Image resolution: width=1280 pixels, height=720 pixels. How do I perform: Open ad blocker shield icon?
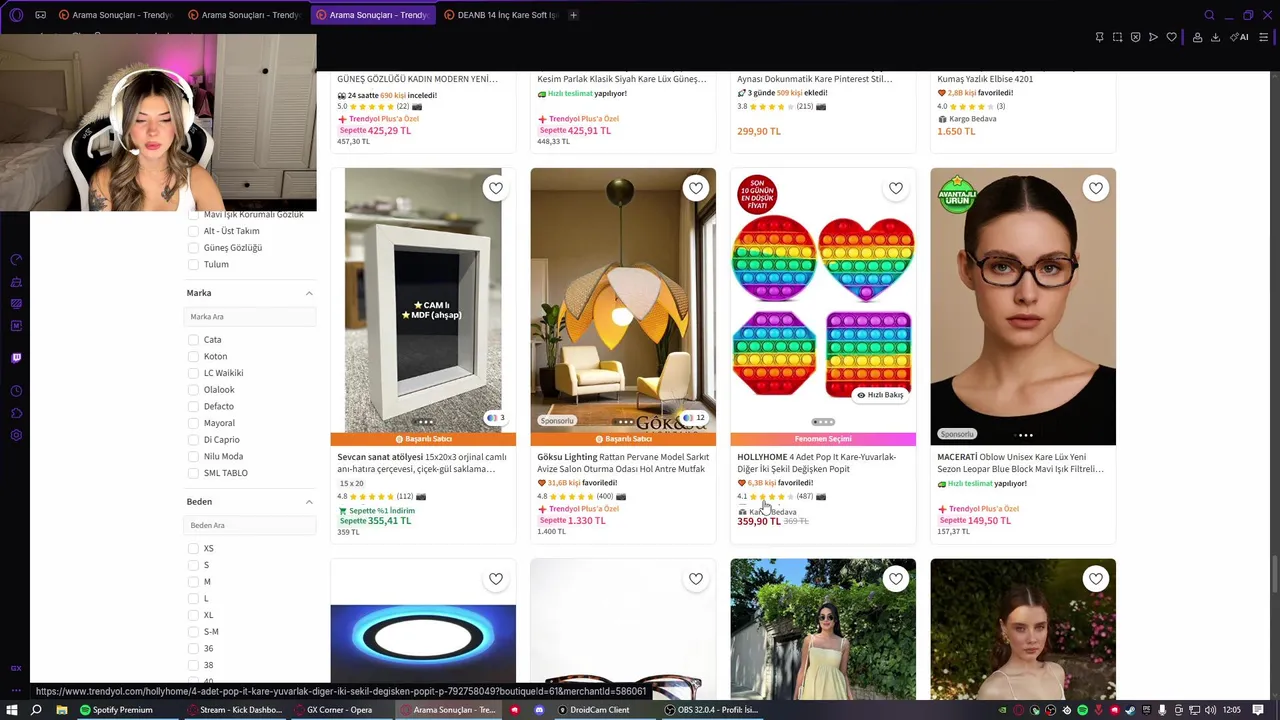(1135, 37)
